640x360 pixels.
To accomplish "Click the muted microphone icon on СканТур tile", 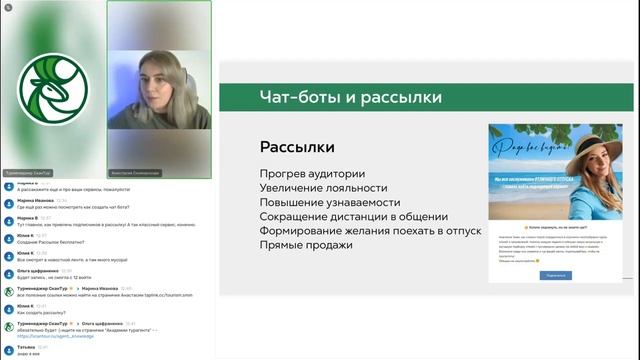I will click(x=8, y=7).
